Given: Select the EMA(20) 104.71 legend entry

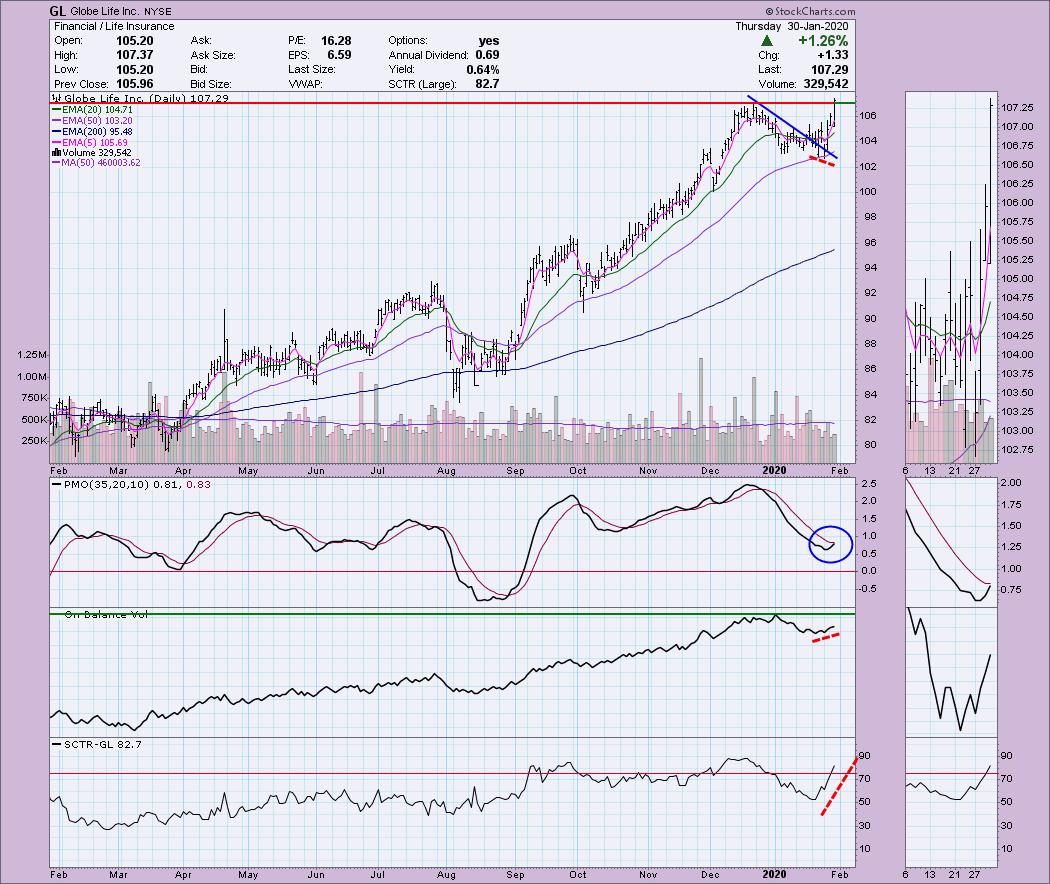Looking at the screenshot, I should [x=97, y=110].
